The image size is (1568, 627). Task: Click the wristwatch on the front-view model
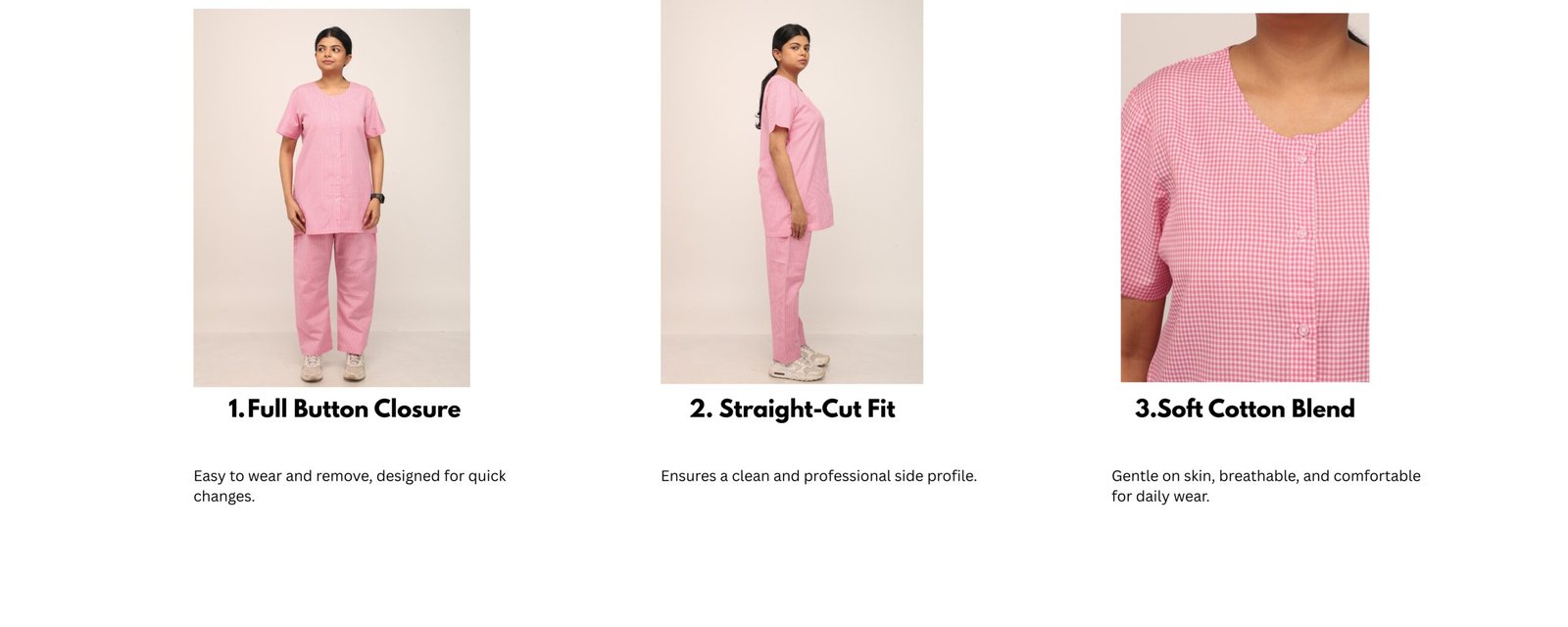tap(377, 198)
